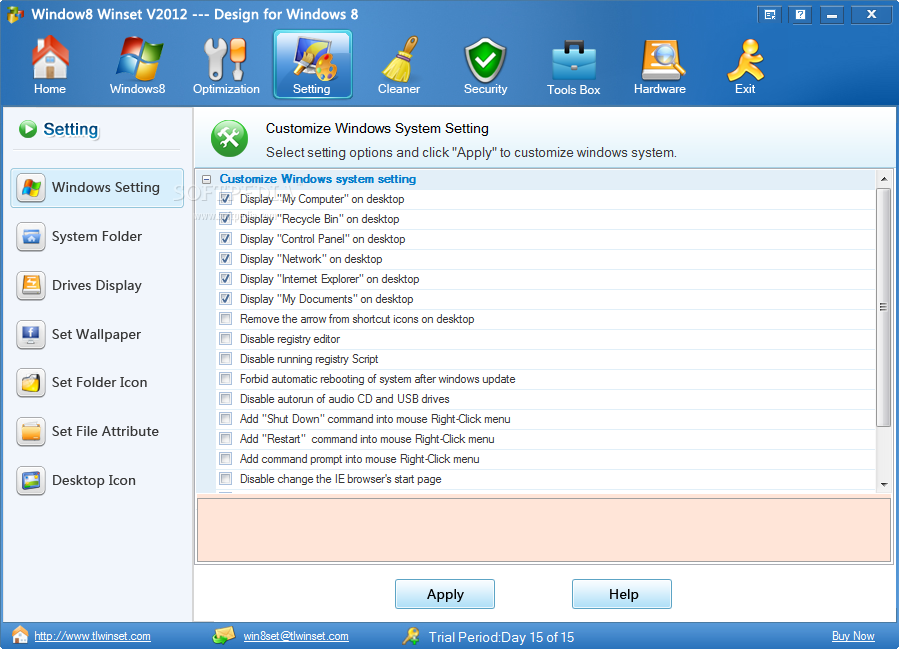The image size is (899, 649).
Task: Click the Trial Period:Day 15 of 15 text
Action: [x=501, y=637]
